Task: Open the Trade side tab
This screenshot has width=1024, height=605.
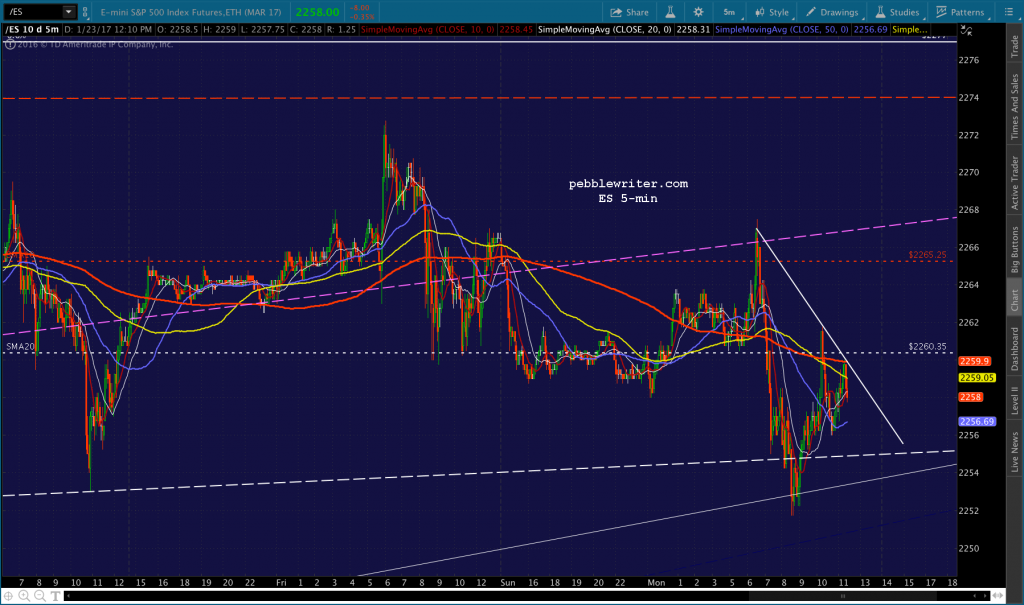Action: click(1015, 46)
